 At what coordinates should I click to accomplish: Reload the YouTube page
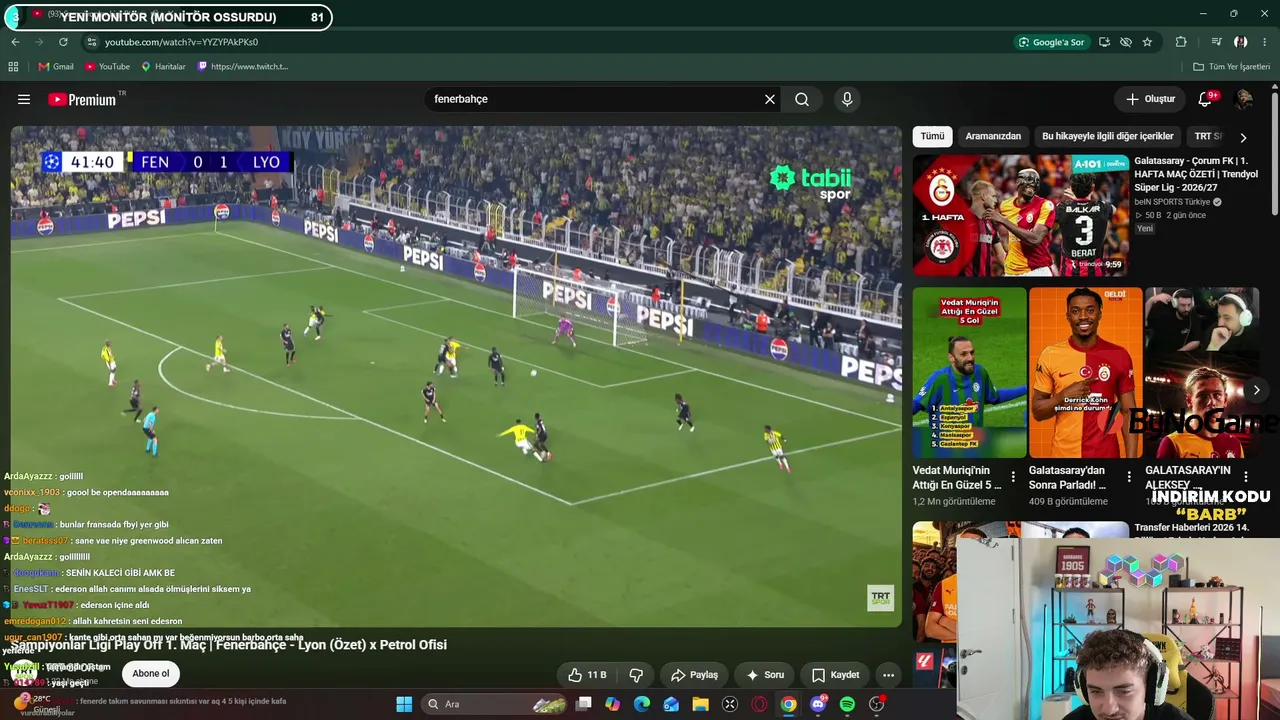63,42
